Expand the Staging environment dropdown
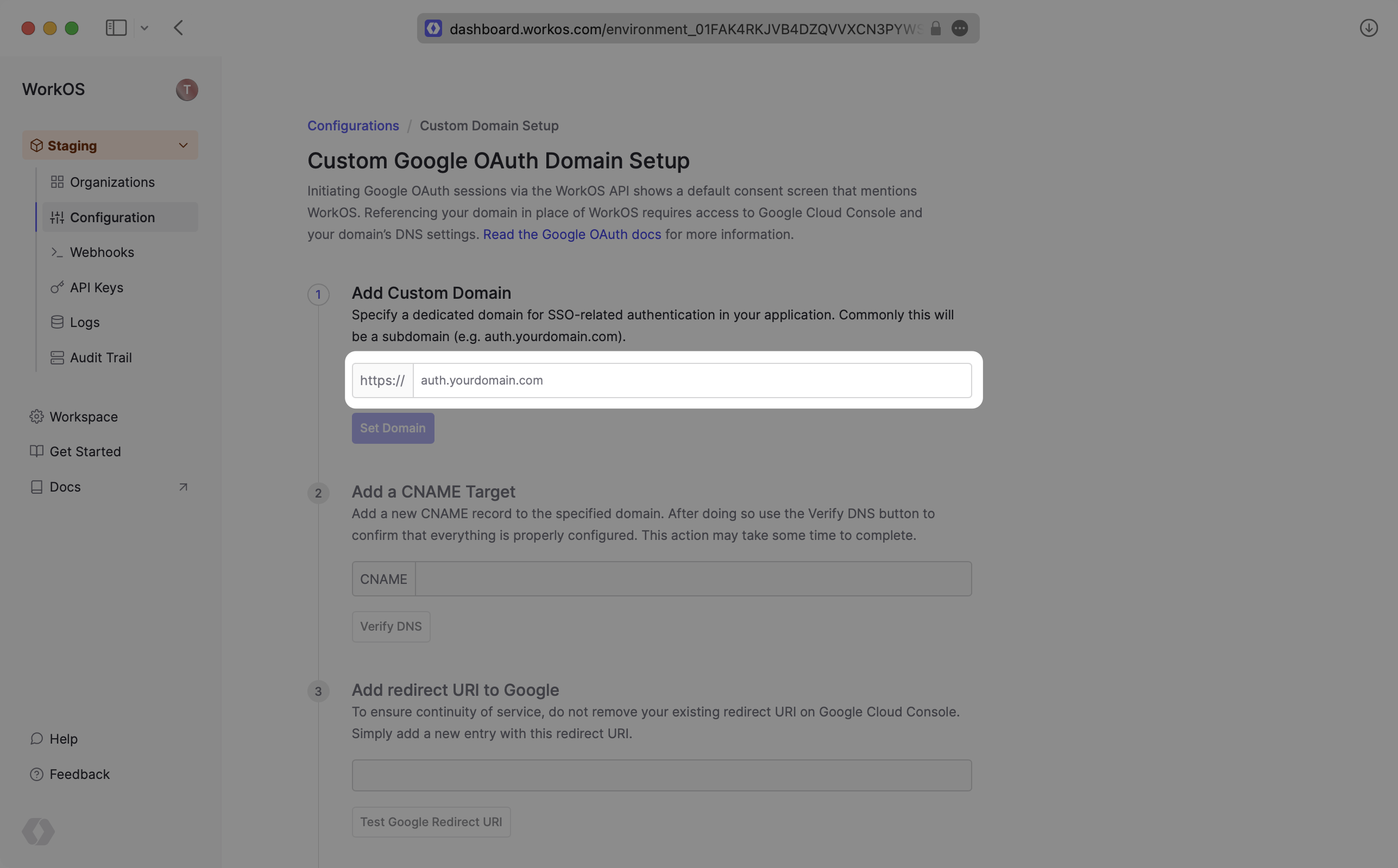The height and width of the screenshot is (868, 1398). click(x=183, y=145)
